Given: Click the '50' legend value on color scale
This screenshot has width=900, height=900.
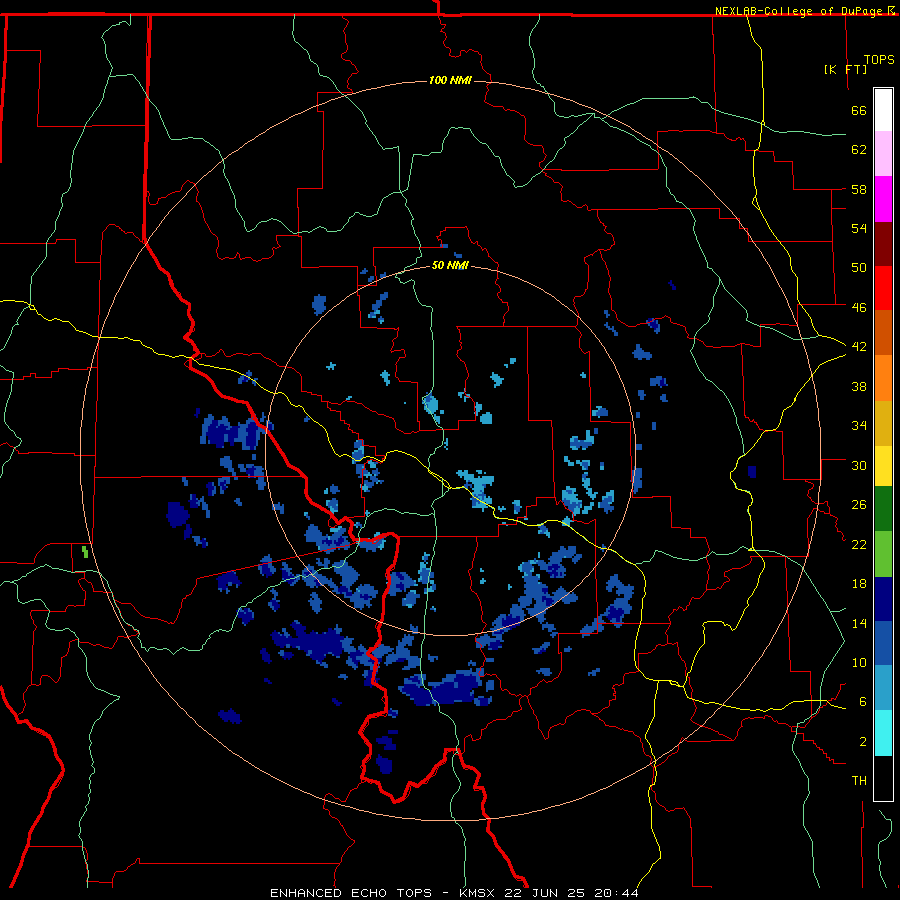Looking at the screenshot, I should [x=859, y=268].
